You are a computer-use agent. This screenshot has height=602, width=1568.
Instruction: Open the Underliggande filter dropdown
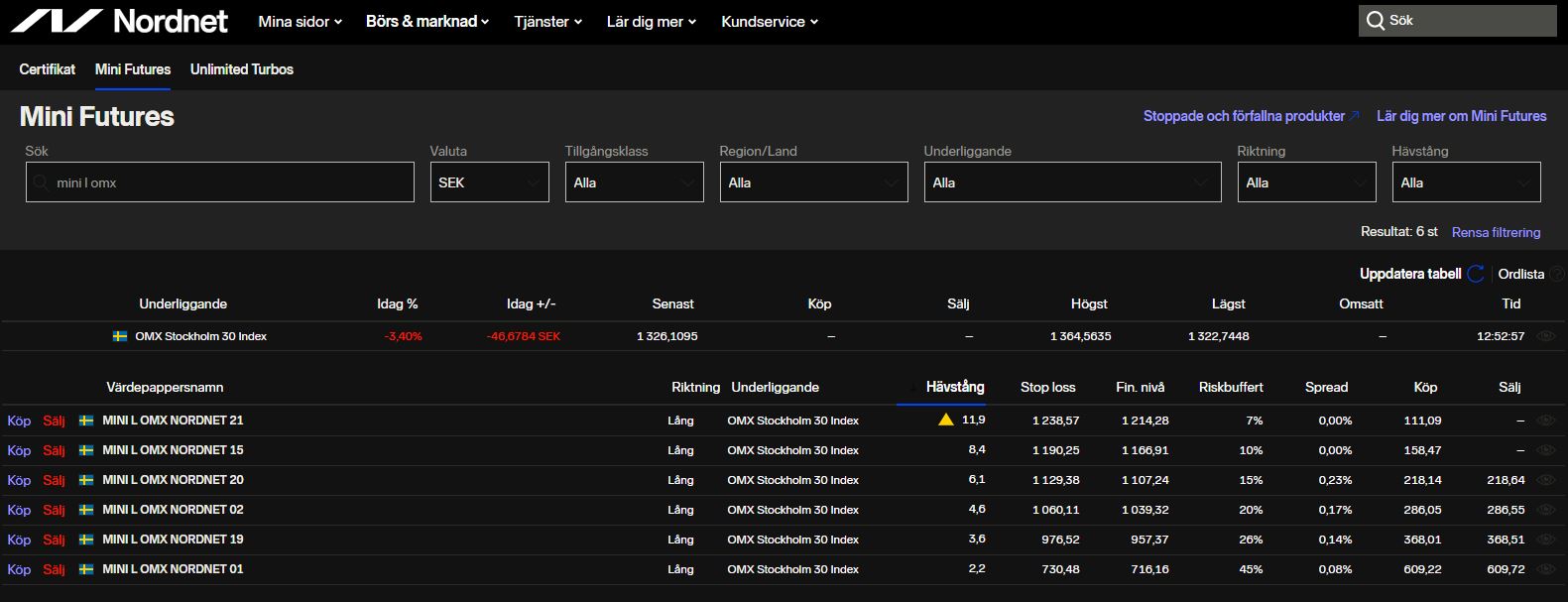[x=1071, y=182]
